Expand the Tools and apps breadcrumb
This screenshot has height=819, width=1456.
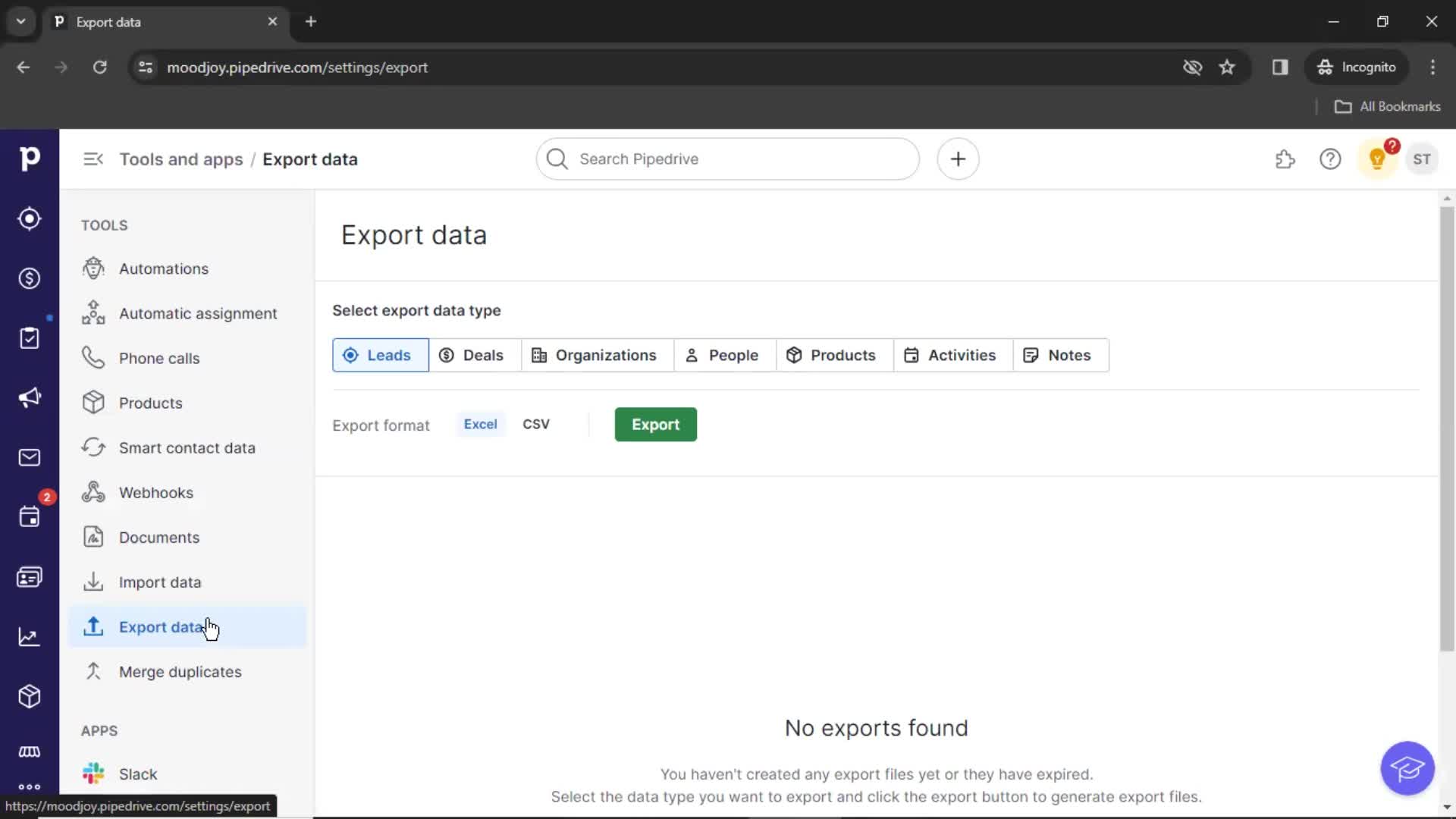pos(181,159)
